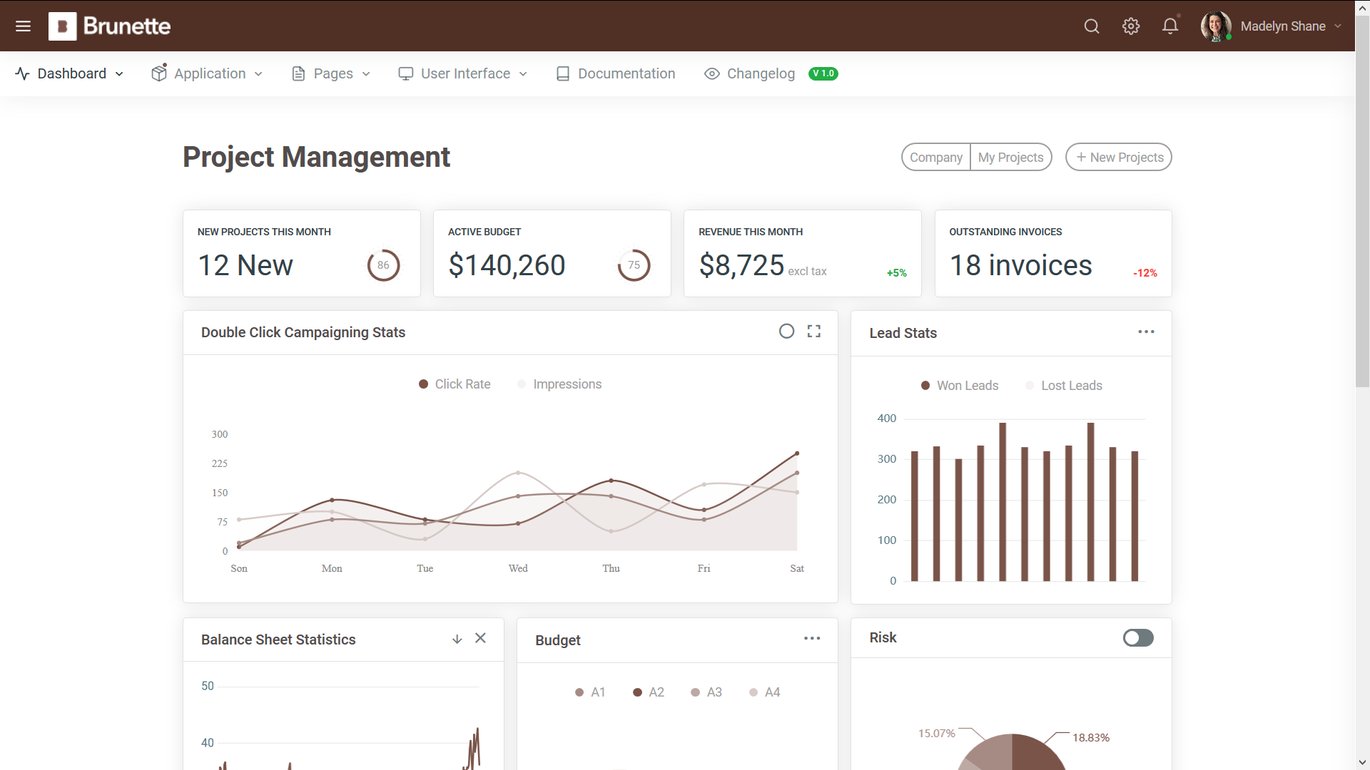Image resolution: width=1370 pixels, height=770 pixels.
Task: Click the Changelog eye icon
Action: coord(712,74)
